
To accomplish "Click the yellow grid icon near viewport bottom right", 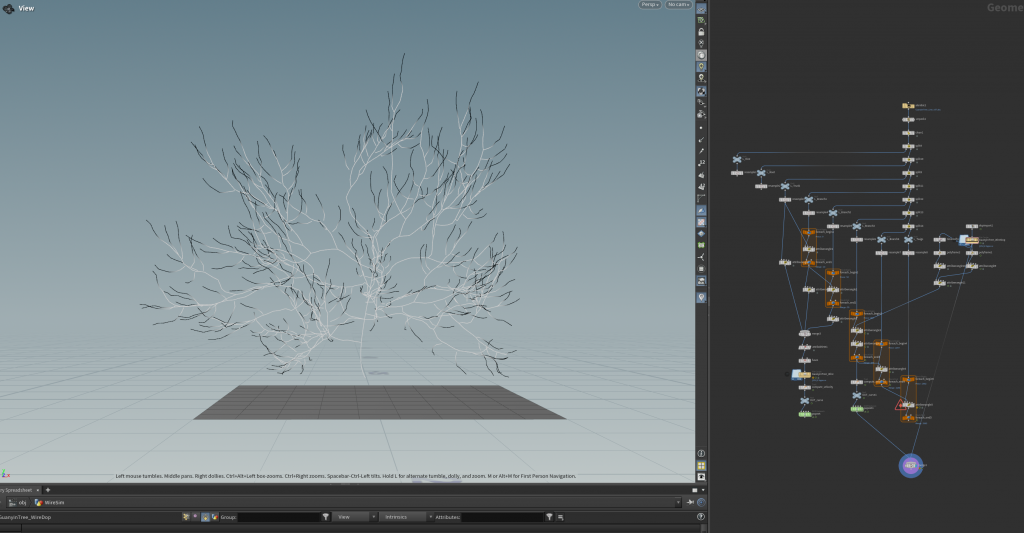I will click(x=701, y=465).
